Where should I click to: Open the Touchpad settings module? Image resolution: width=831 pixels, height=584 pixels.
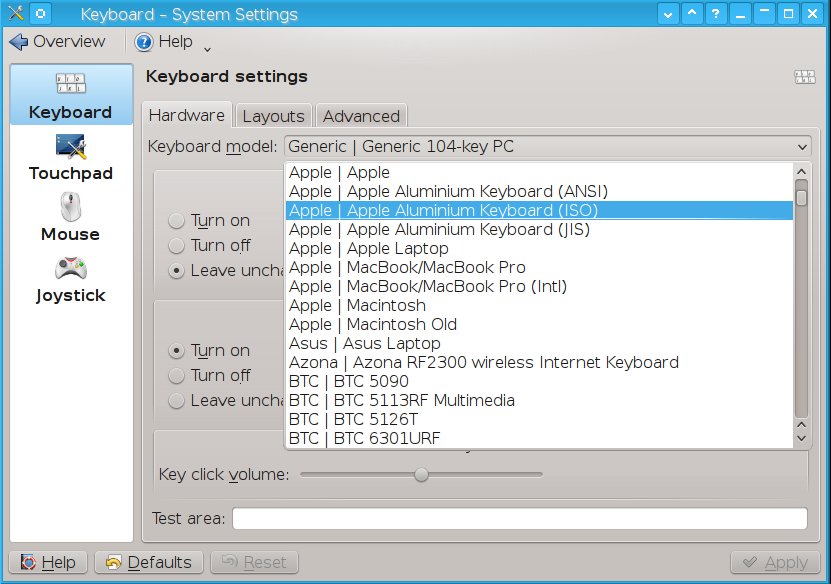(70, 148)
